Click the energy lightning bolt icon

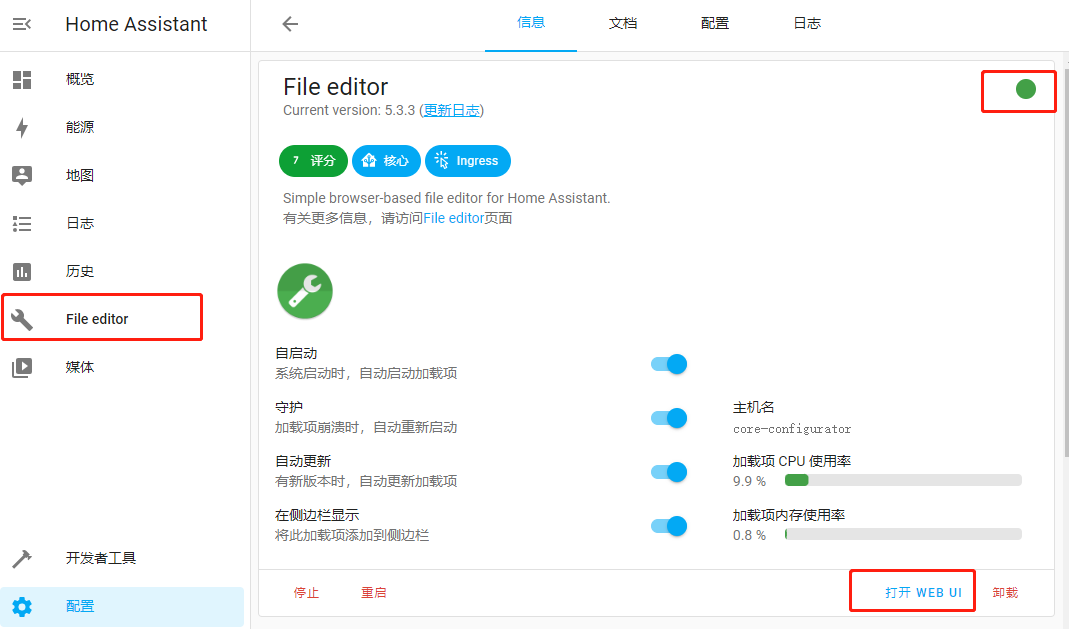pos(22,127)
